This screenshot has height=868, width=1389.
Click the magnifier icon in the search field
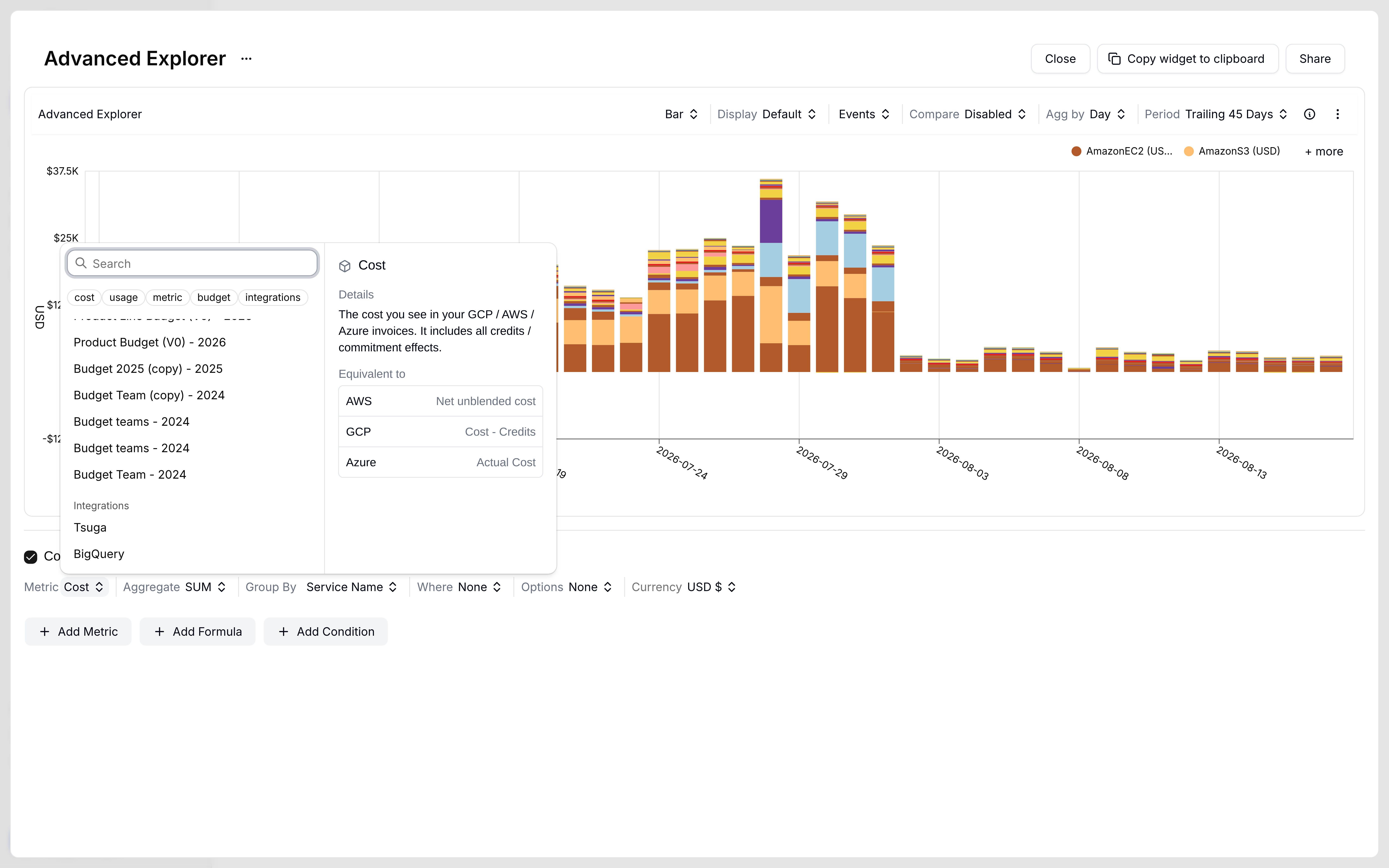click(x=81, y=263)
